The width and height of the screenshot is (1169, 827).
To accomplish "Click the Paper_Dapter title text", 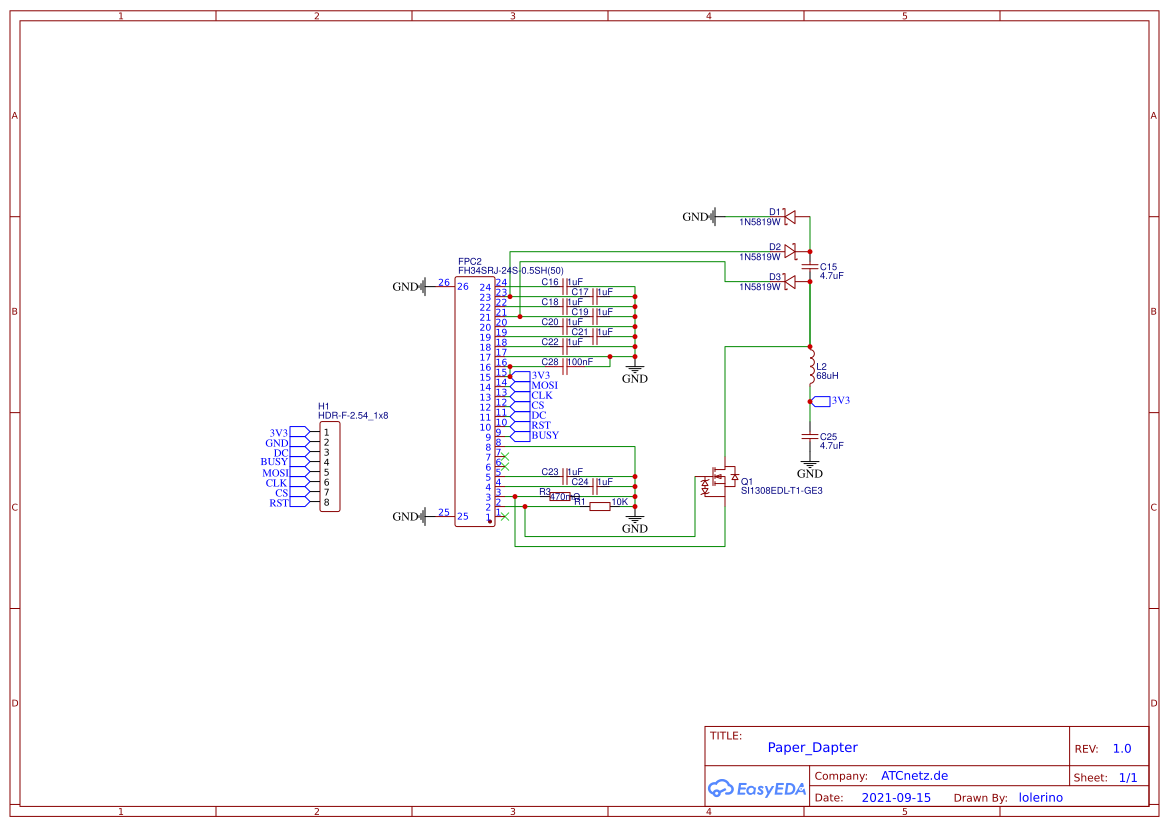I will pos(812,747).
